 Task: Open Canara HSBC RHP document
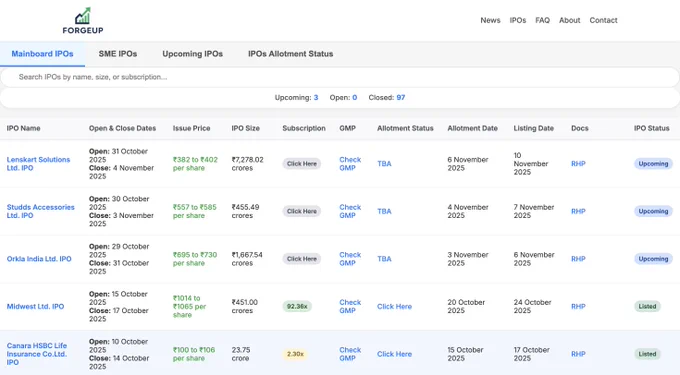(578, 354)
